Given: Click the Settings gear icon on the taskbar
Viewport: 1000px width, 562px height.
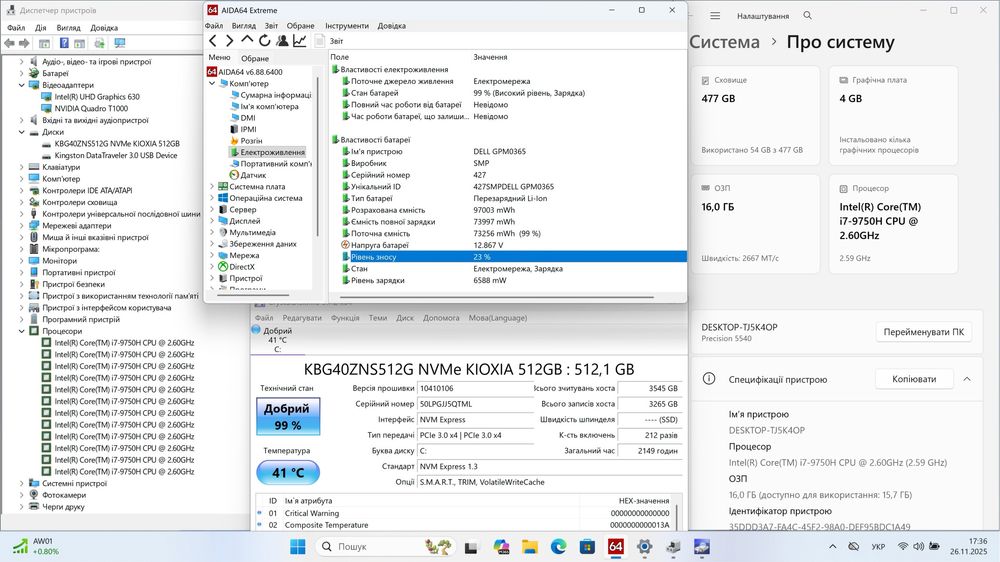Looking at the screenshot, I should 644,547.
